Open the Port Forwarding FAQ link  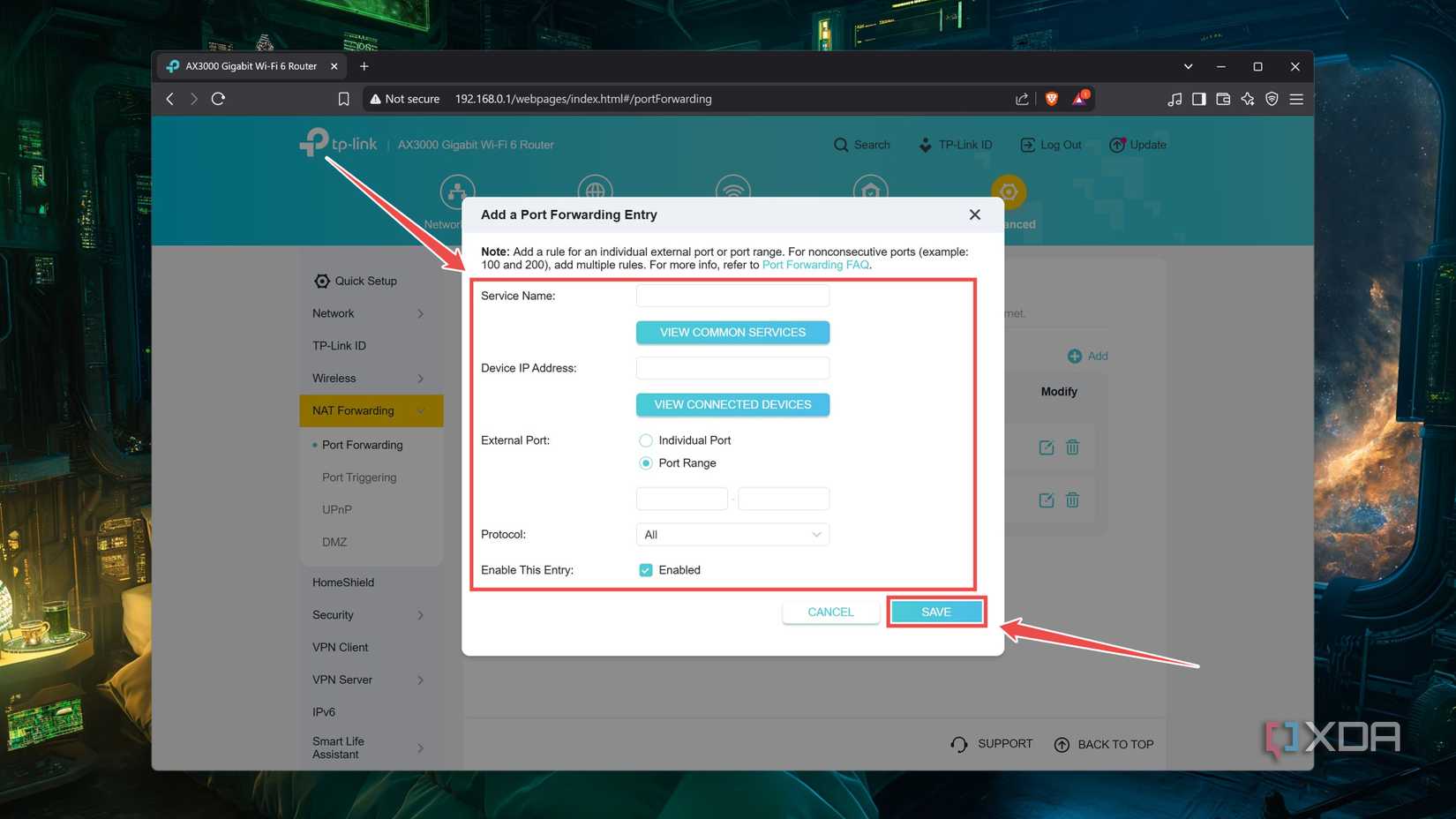tap(815, 265)
